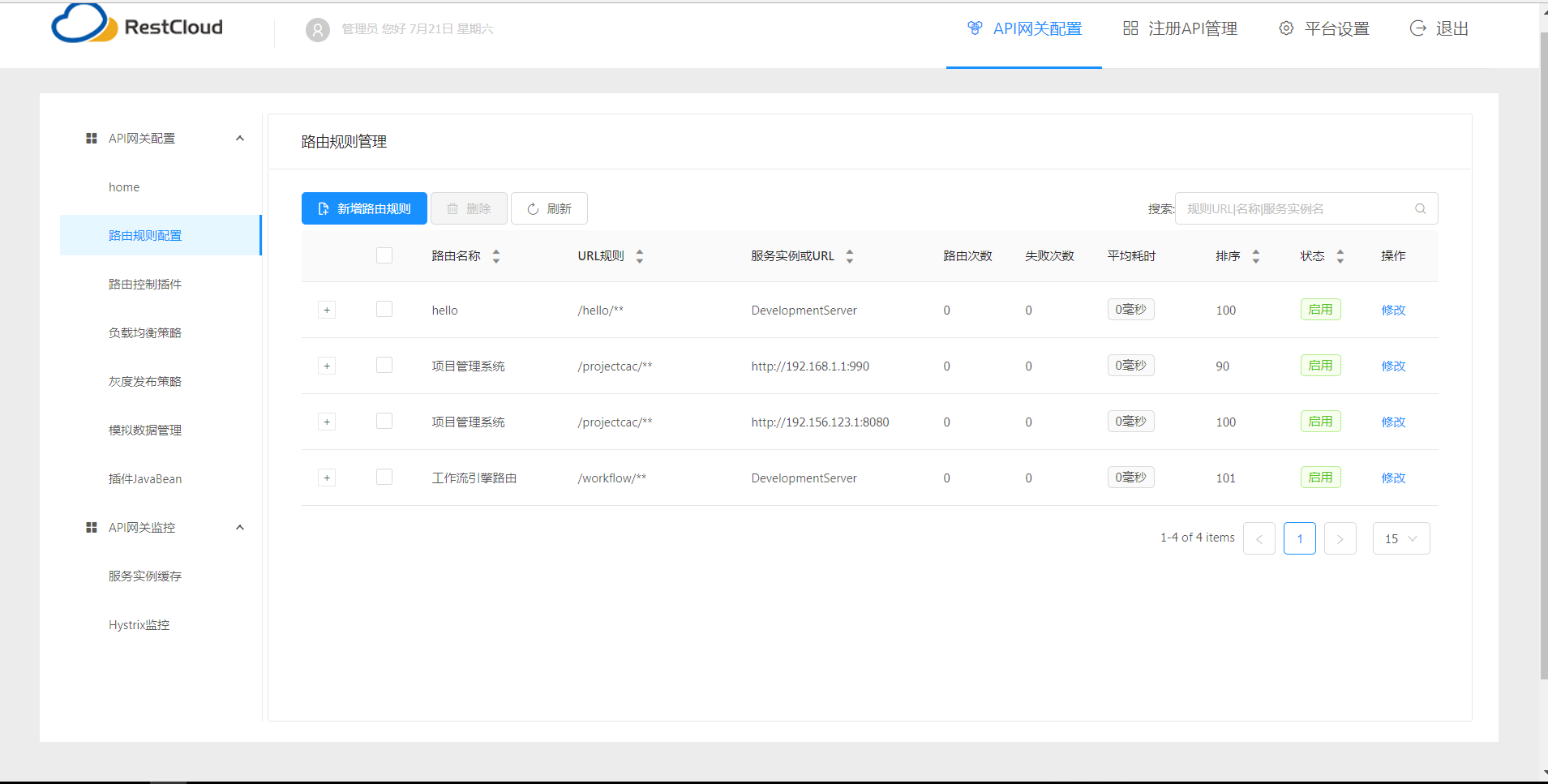1548x784 pixels.
Task: Click the page vertical scrollbar
Action: pos(1543,357)
